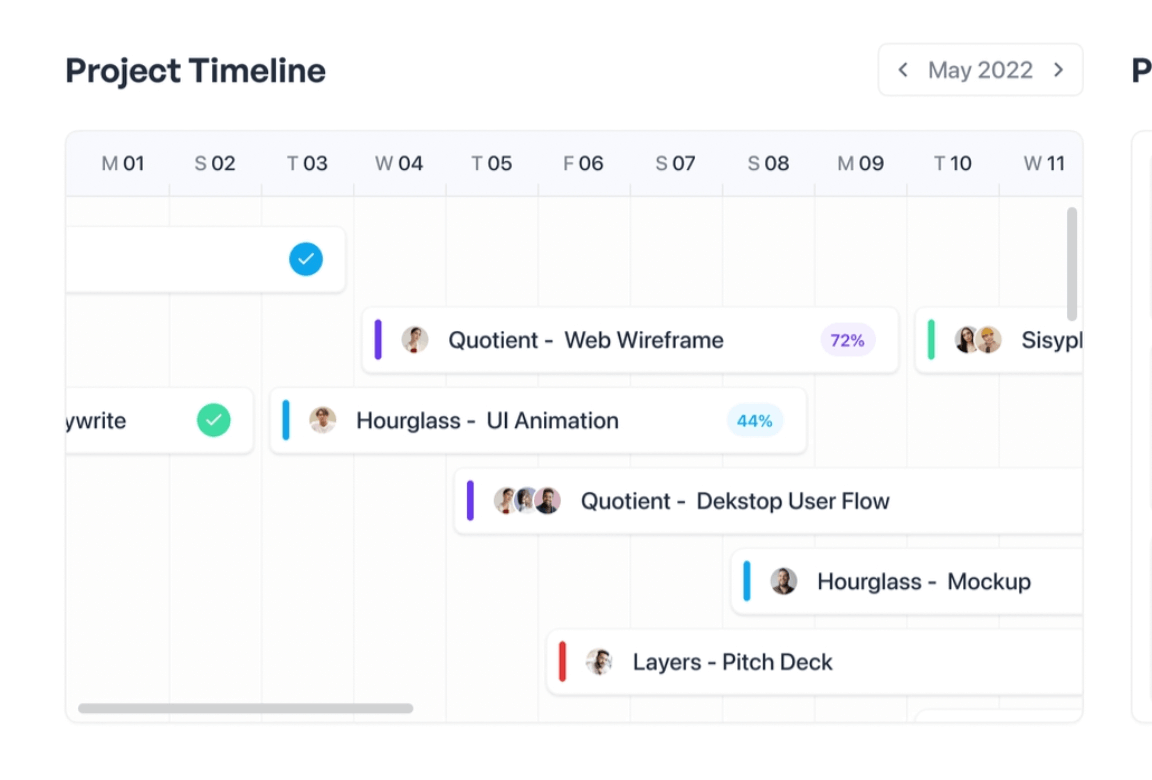Click the horizontal timeline scrollbar
Viewport: 1152px width, 780px height.
(245, 708)
